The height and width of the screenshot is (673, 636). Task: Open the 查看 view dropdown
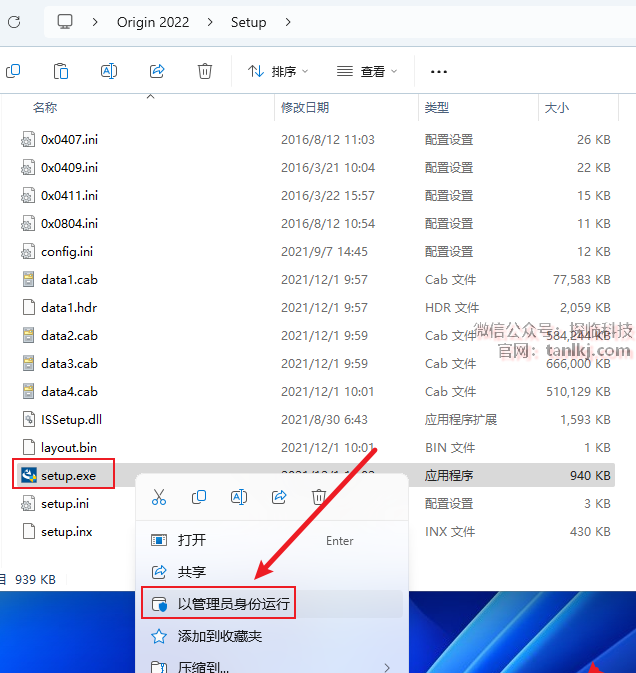[367, 71]
